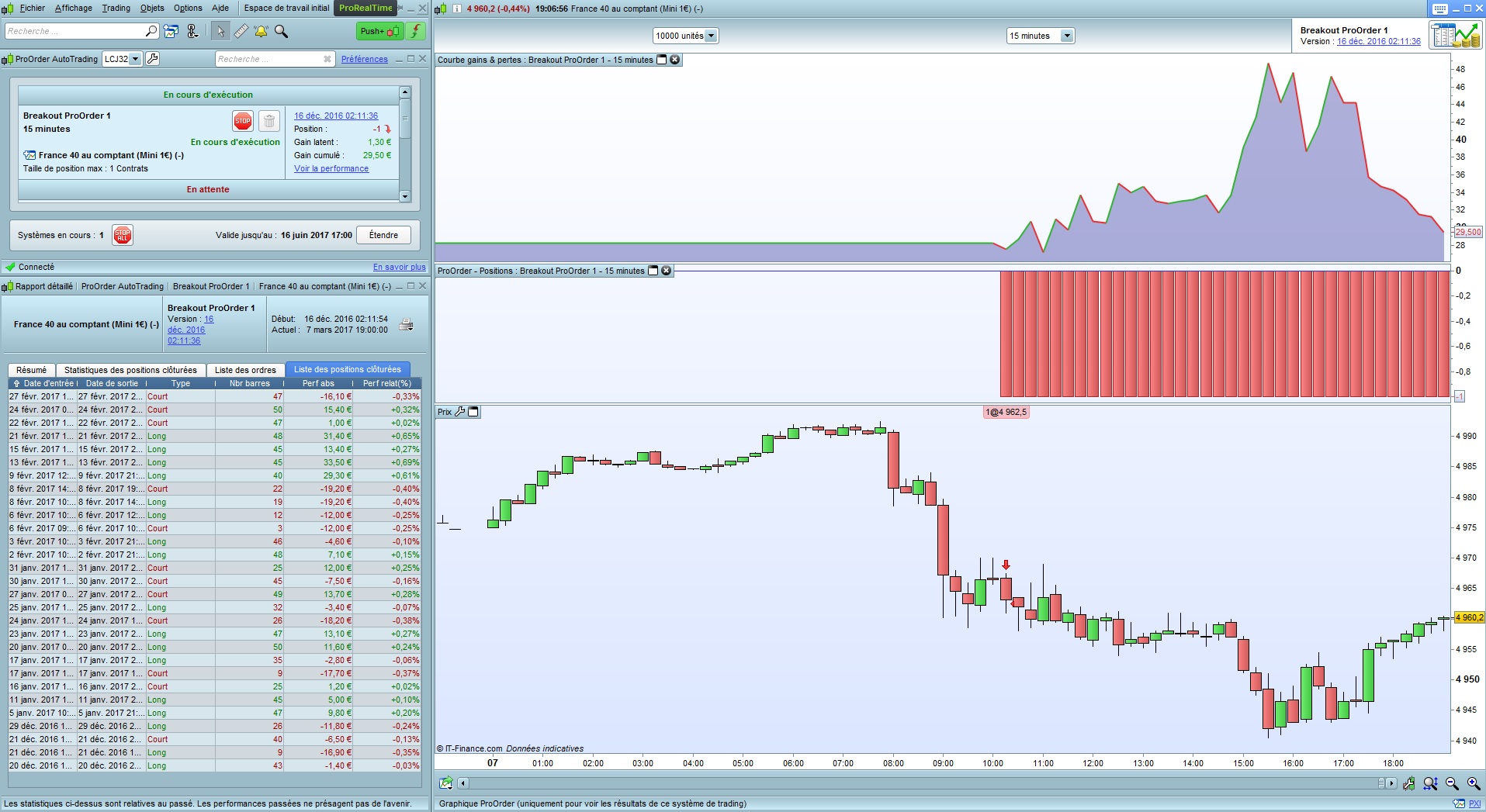The image size is (1486, 812).
Task: Click the chart info icon in title bar
Action: click(x=456, y=9)
